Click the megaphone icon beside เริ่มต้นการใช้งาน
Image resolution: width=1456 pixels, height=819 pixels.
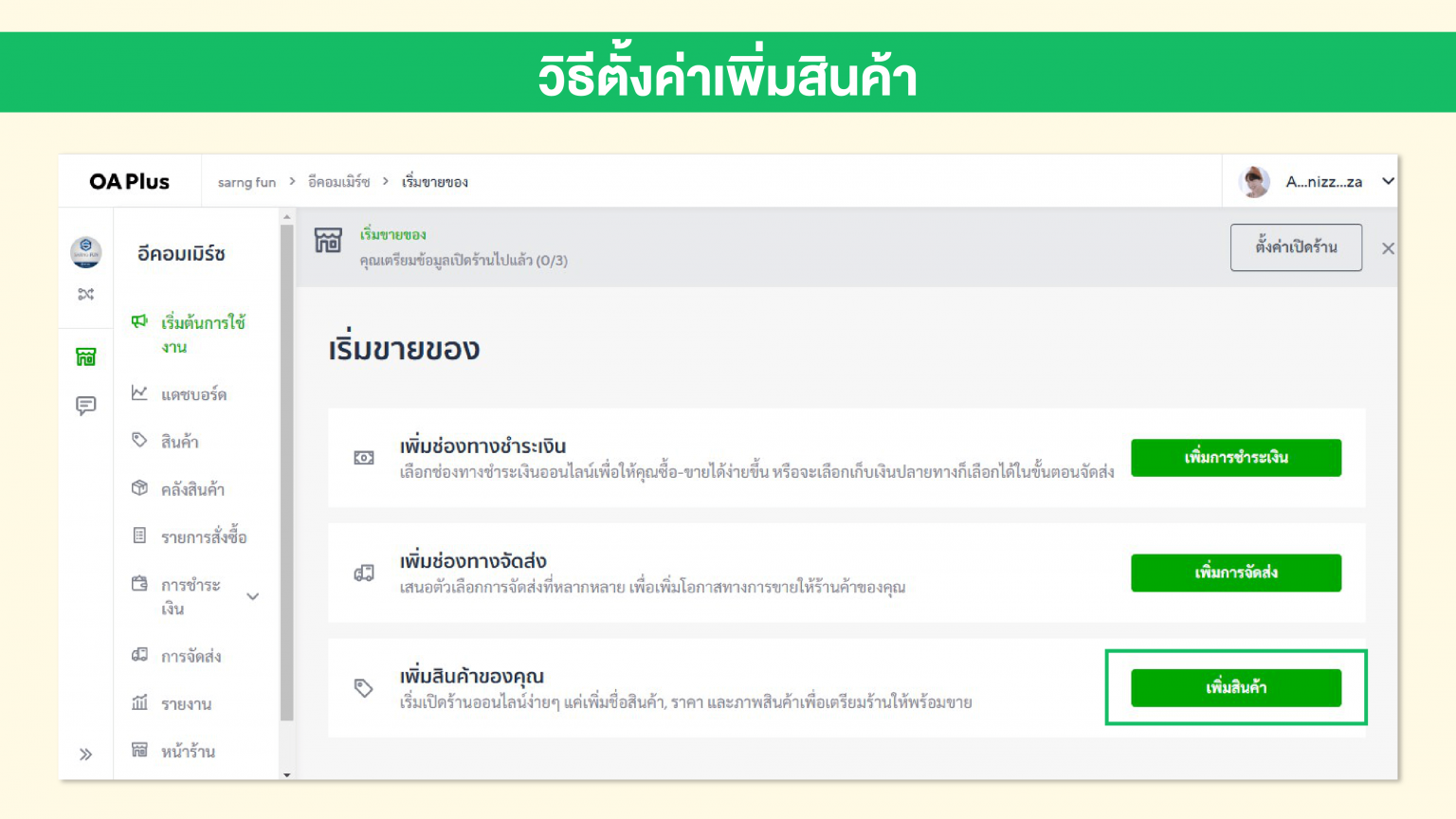139,321
